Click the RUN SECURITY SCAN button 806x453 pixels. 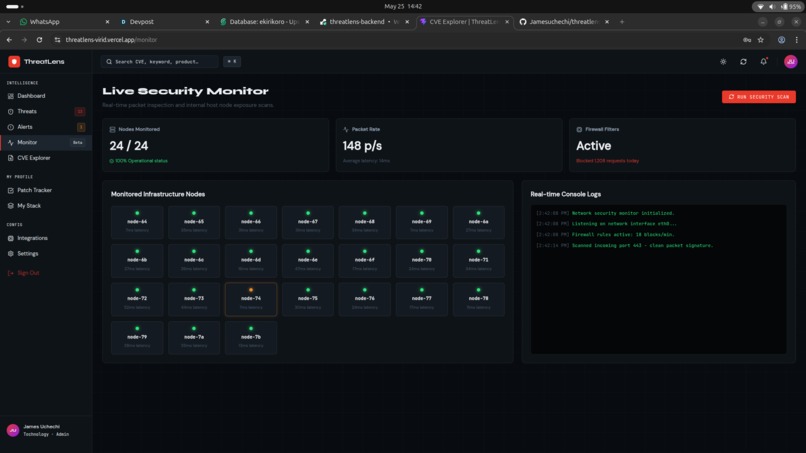point(759,97)
